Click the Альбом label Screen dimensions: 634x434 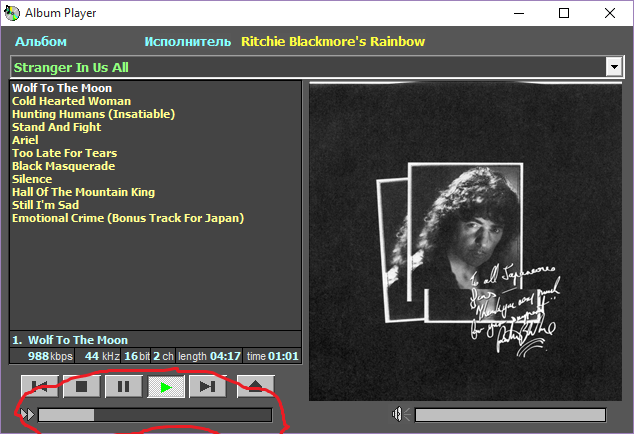pyautogui.click(x=41, y=42)
